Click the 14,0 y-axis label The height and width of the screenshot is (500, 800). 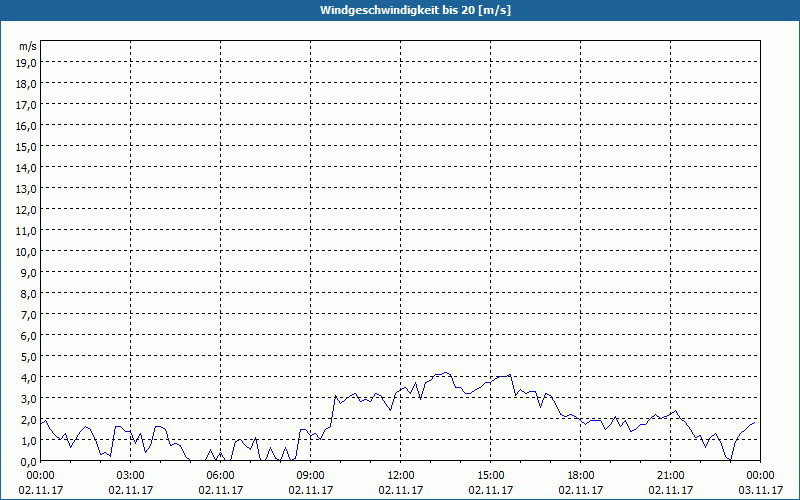coord(27,168)
